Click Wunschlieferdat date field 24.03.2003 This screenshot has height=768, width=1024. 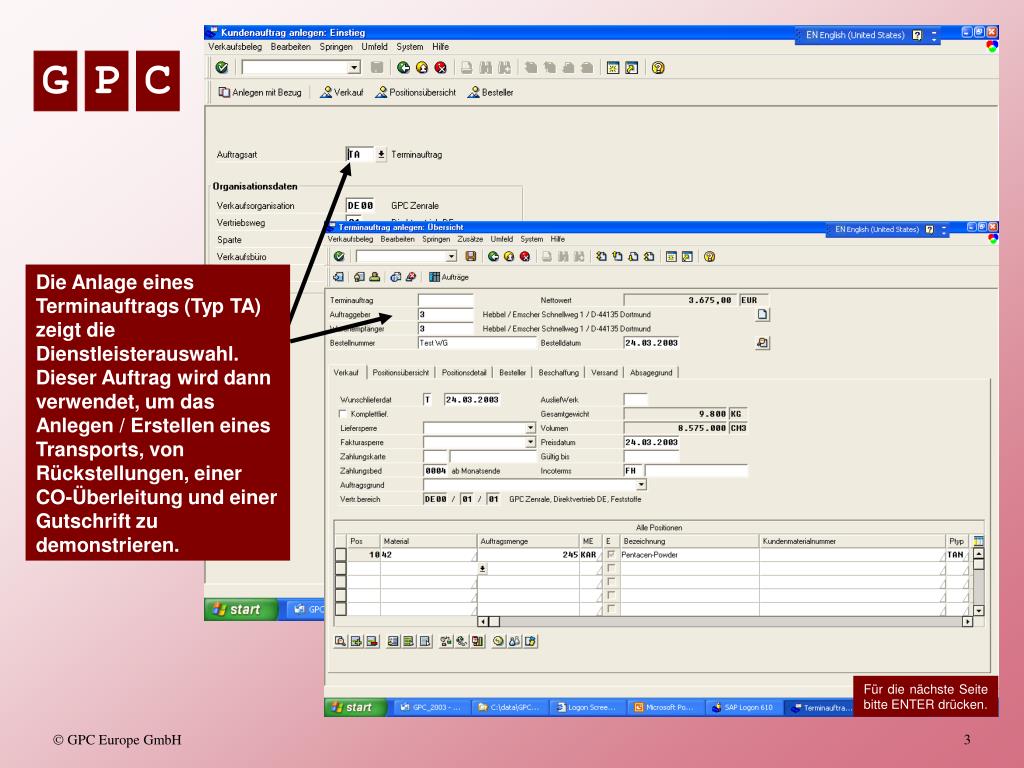[472, 399]
